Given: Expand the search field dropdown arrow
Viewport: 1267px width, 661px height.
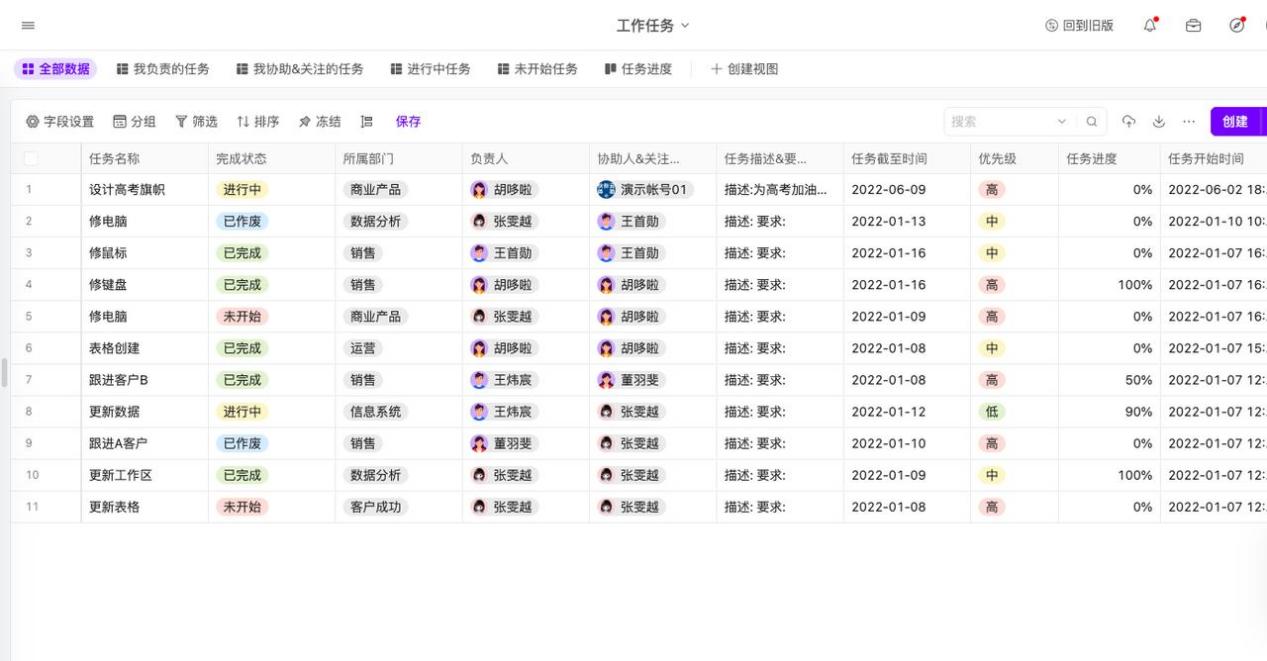Looking at the screenshot, I should pos(1063,122).
